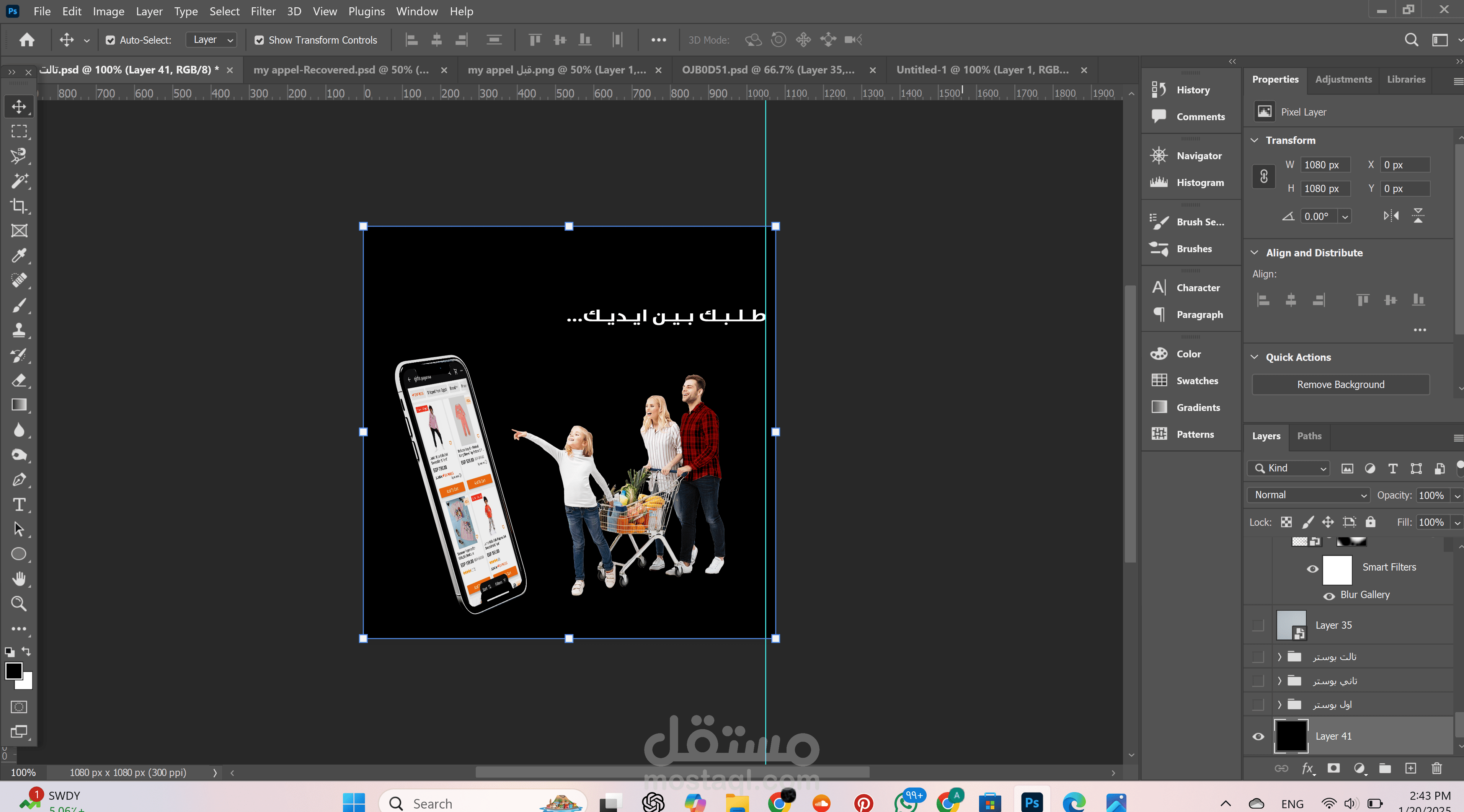
Task: Select the Lasso tool
Action: pos(19,156)
